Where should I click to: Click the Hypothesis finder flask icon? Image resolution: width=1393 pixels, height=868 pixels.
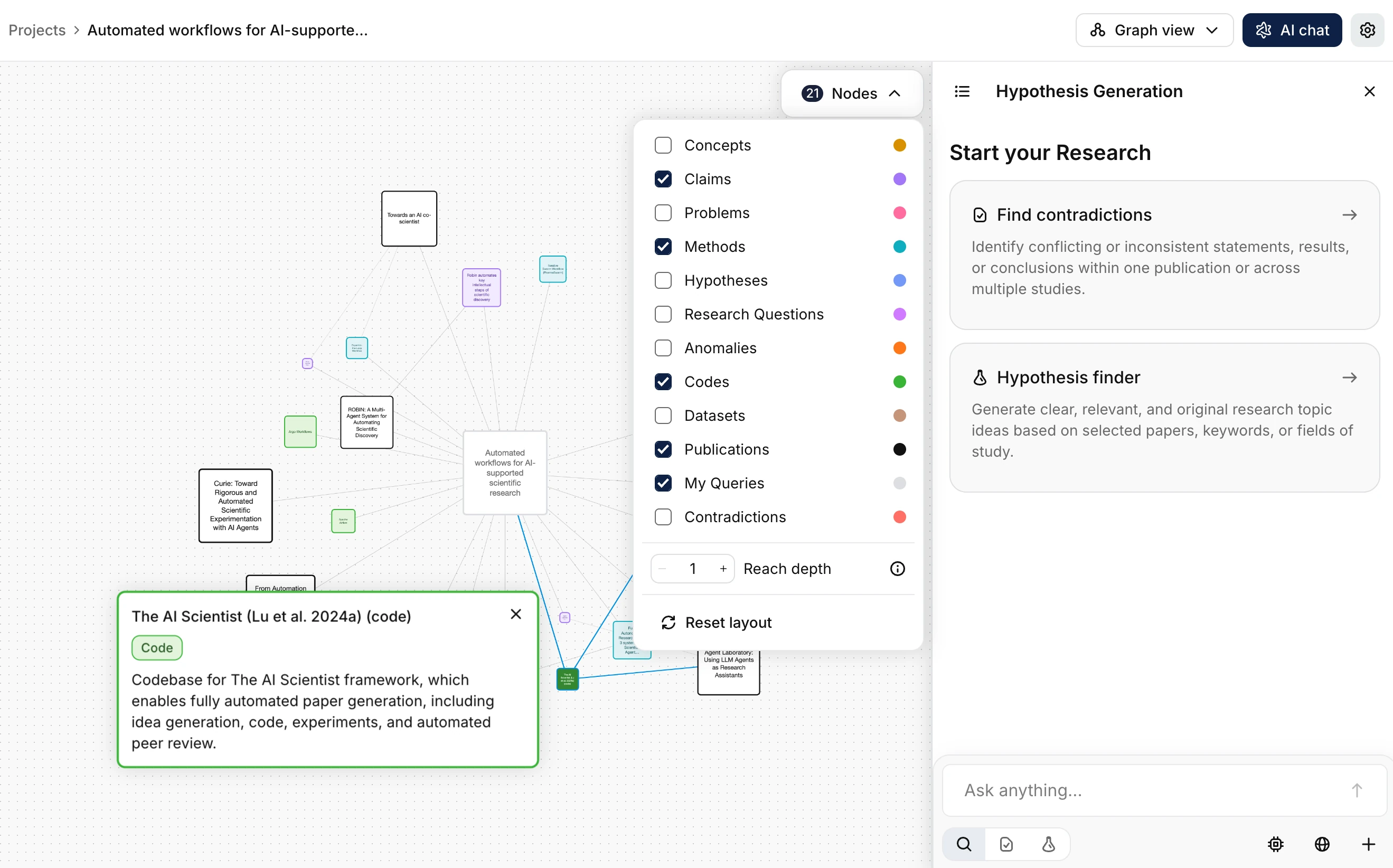(980, 378)
